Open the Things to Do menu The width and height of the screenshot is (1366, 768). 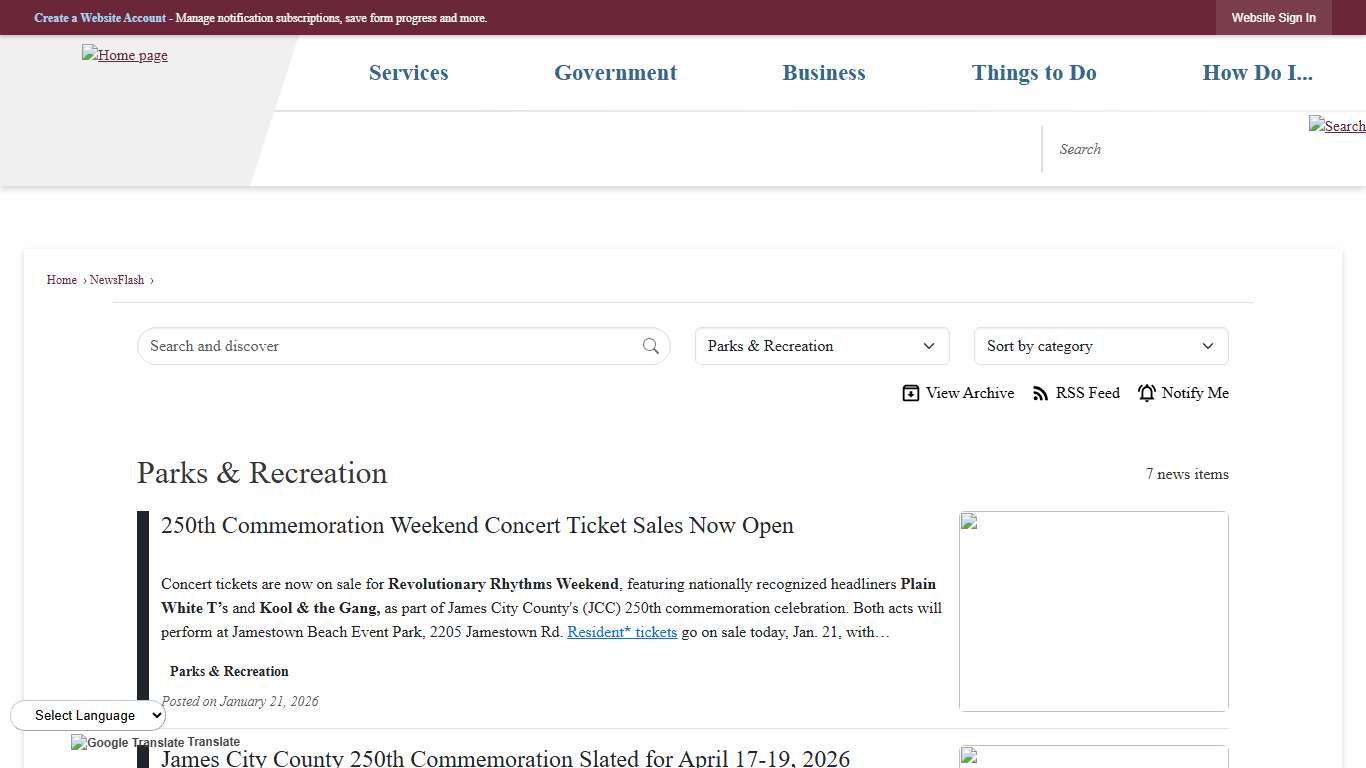click(x=1034, y=73)
